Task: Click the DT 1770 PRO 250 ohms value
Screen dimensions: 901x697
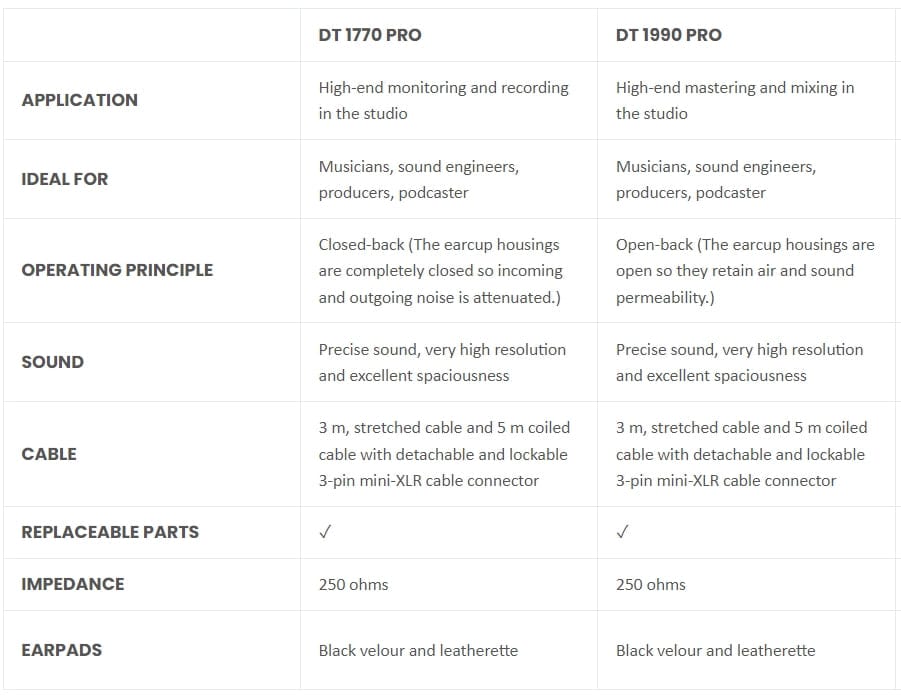Action: 353,584
